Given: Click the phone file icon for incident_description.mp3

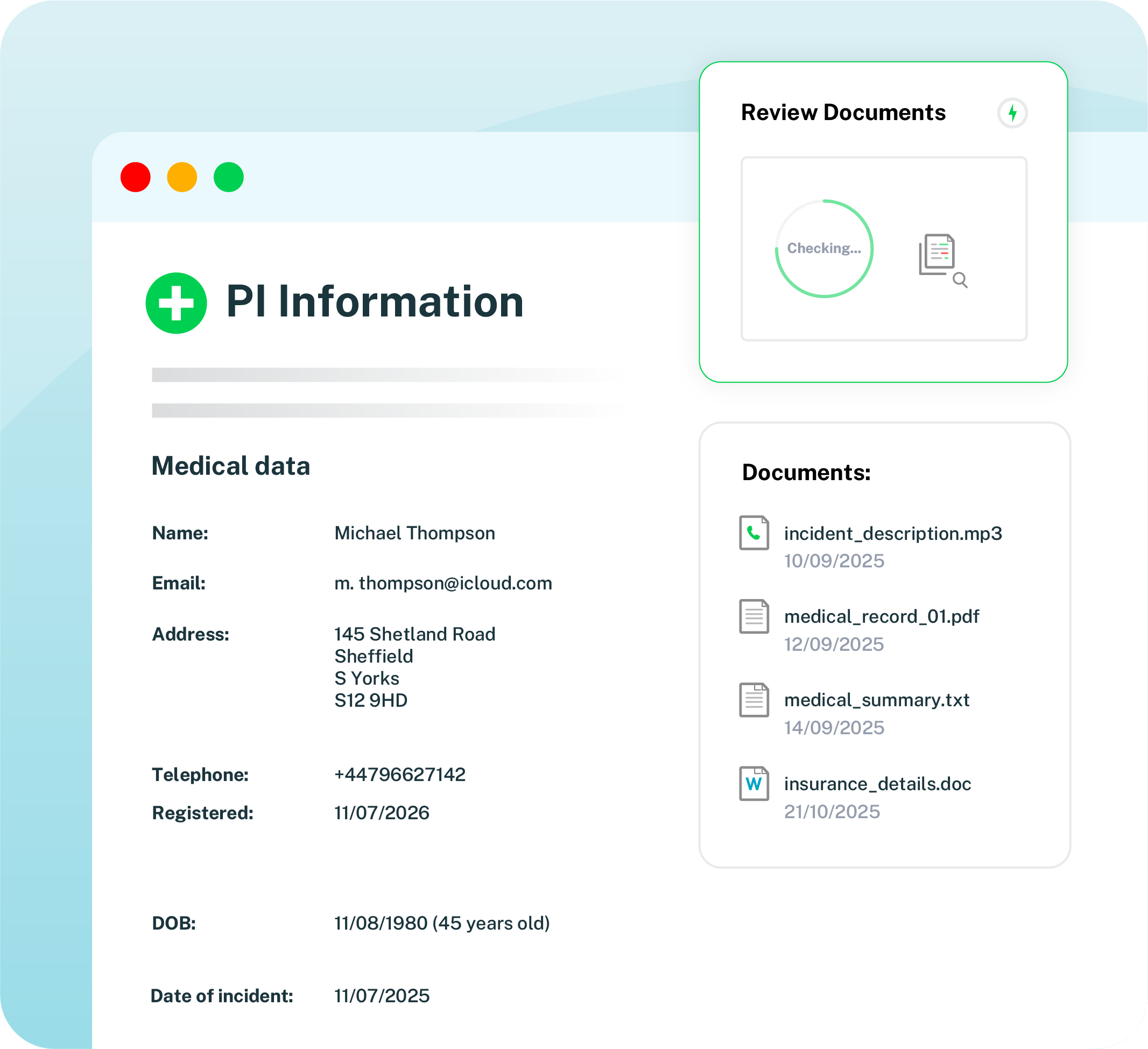Looking at the screenshot, I should click(x=754, y=532).
